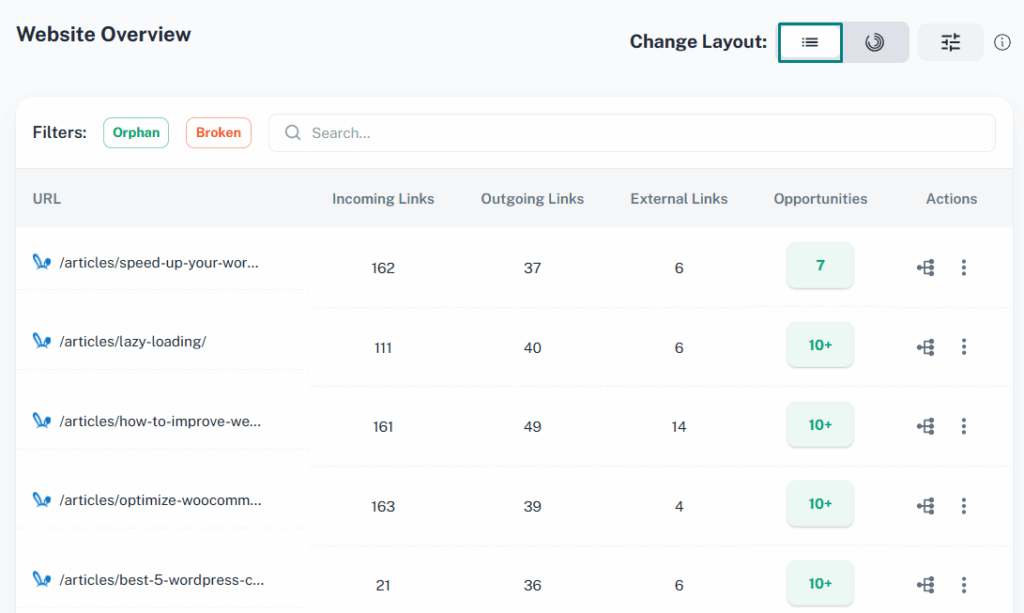Select outgoing links value 49

[532, 427]
